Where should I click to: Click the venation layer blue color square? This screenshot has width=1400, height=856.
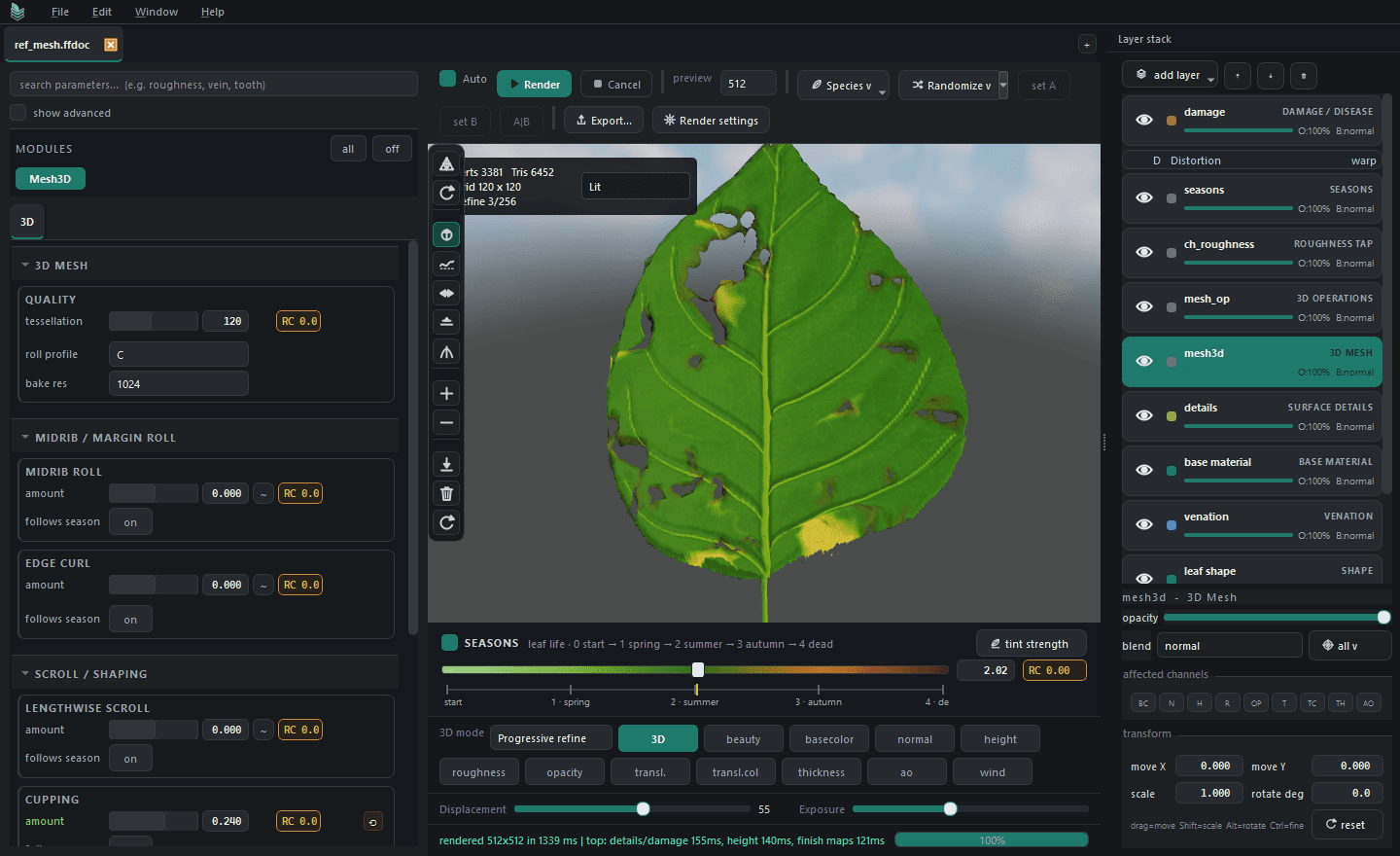pyautogui.click(x=1171, y=525)
